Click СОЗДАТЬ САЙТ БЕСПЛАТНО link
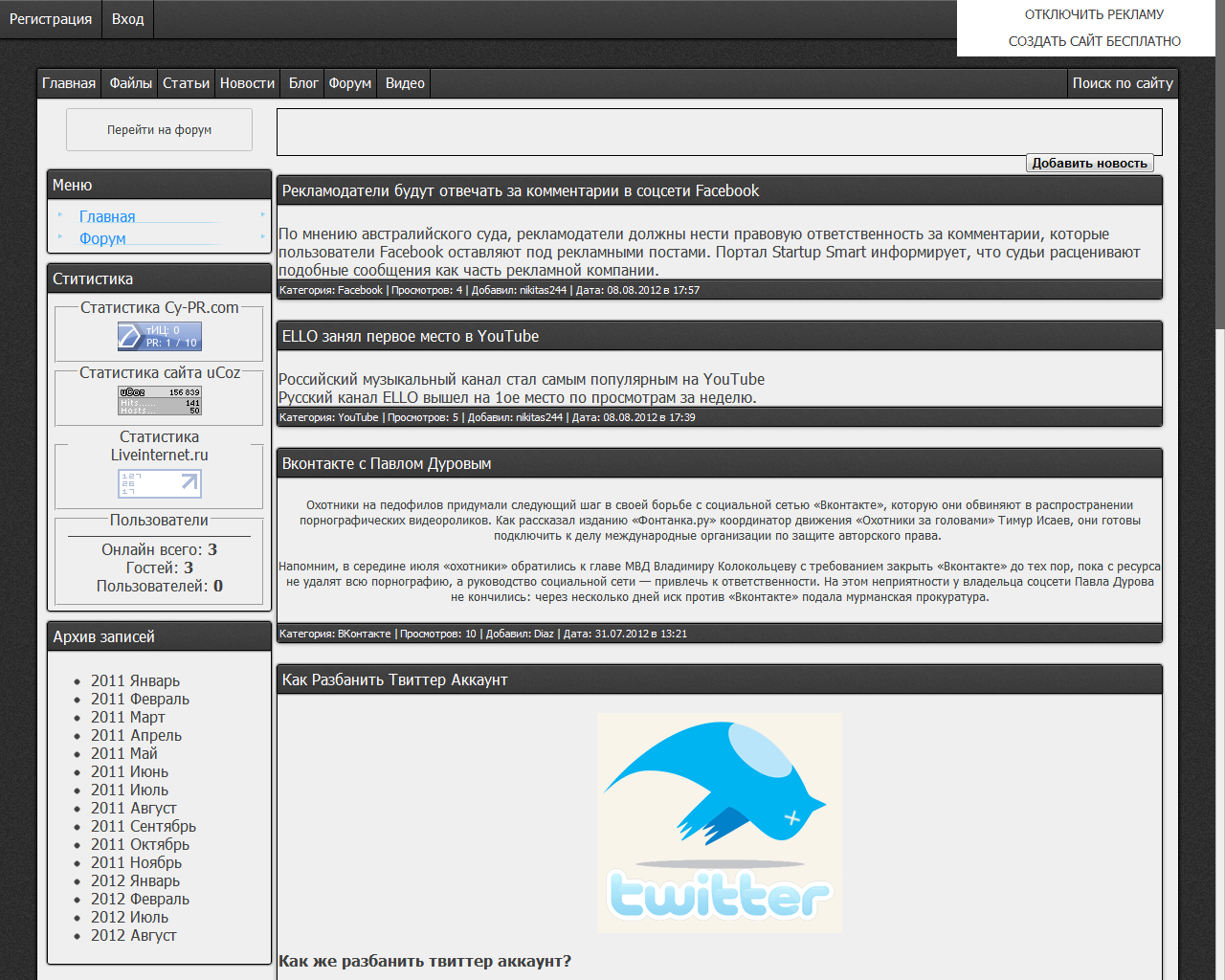Viewport: 1225px width, 980px height. pos(1094,41)
